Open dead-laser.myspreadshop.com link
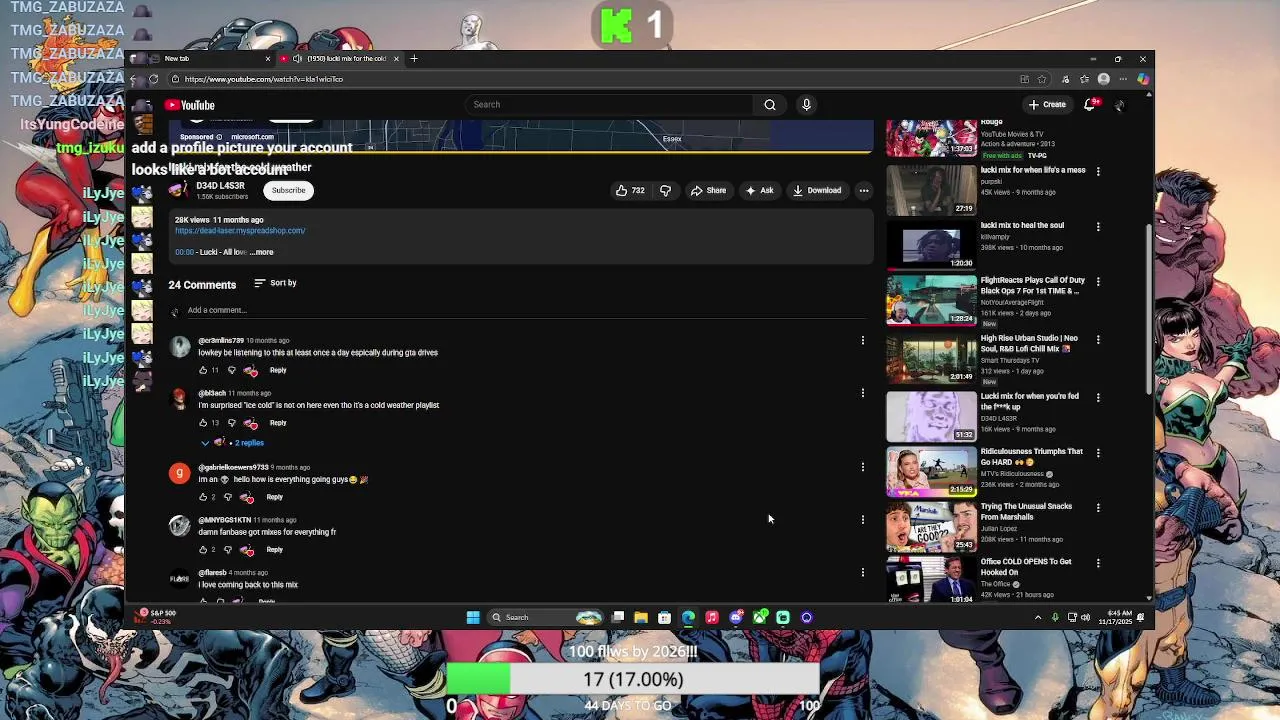 [x=240, y=231]
